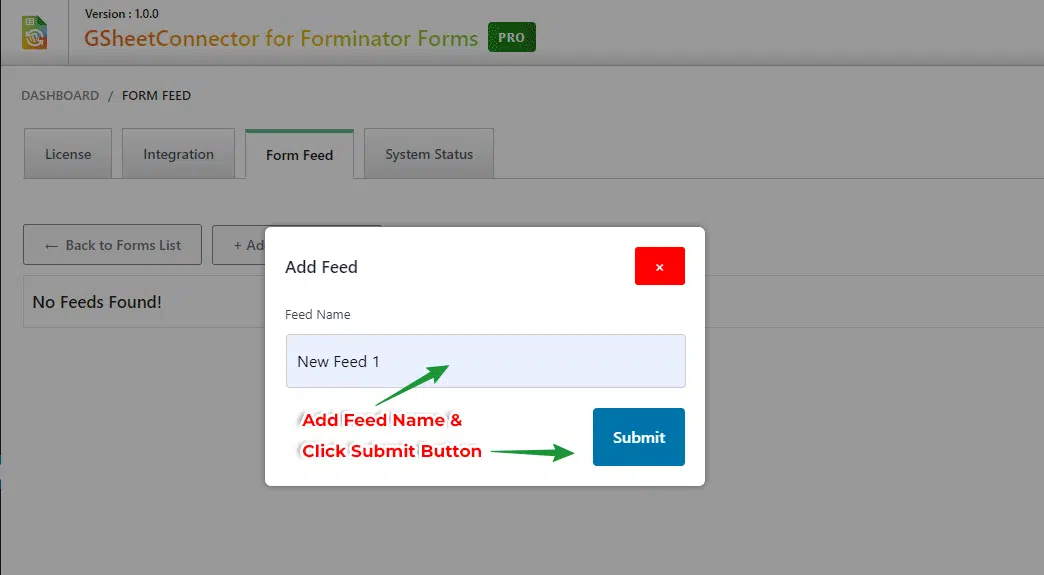The height and width of the screenshot is (575, 1044).
Task: Click the GSheetConnector logo icon
Action: click(x=35, y=32)
